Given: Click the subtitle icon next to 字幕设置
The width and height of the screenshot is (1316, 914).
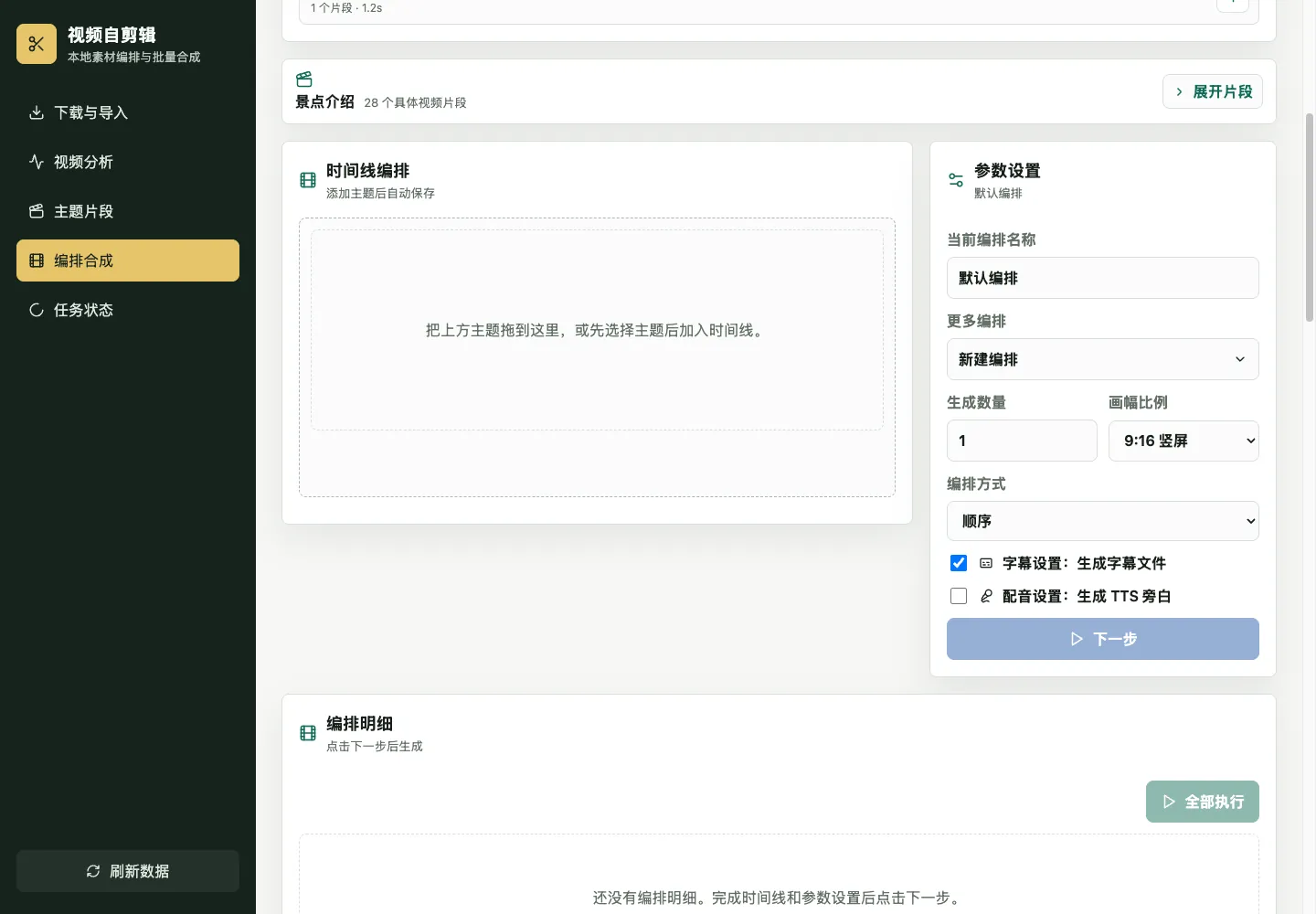Looking at the screenshot, I should 986,563.
